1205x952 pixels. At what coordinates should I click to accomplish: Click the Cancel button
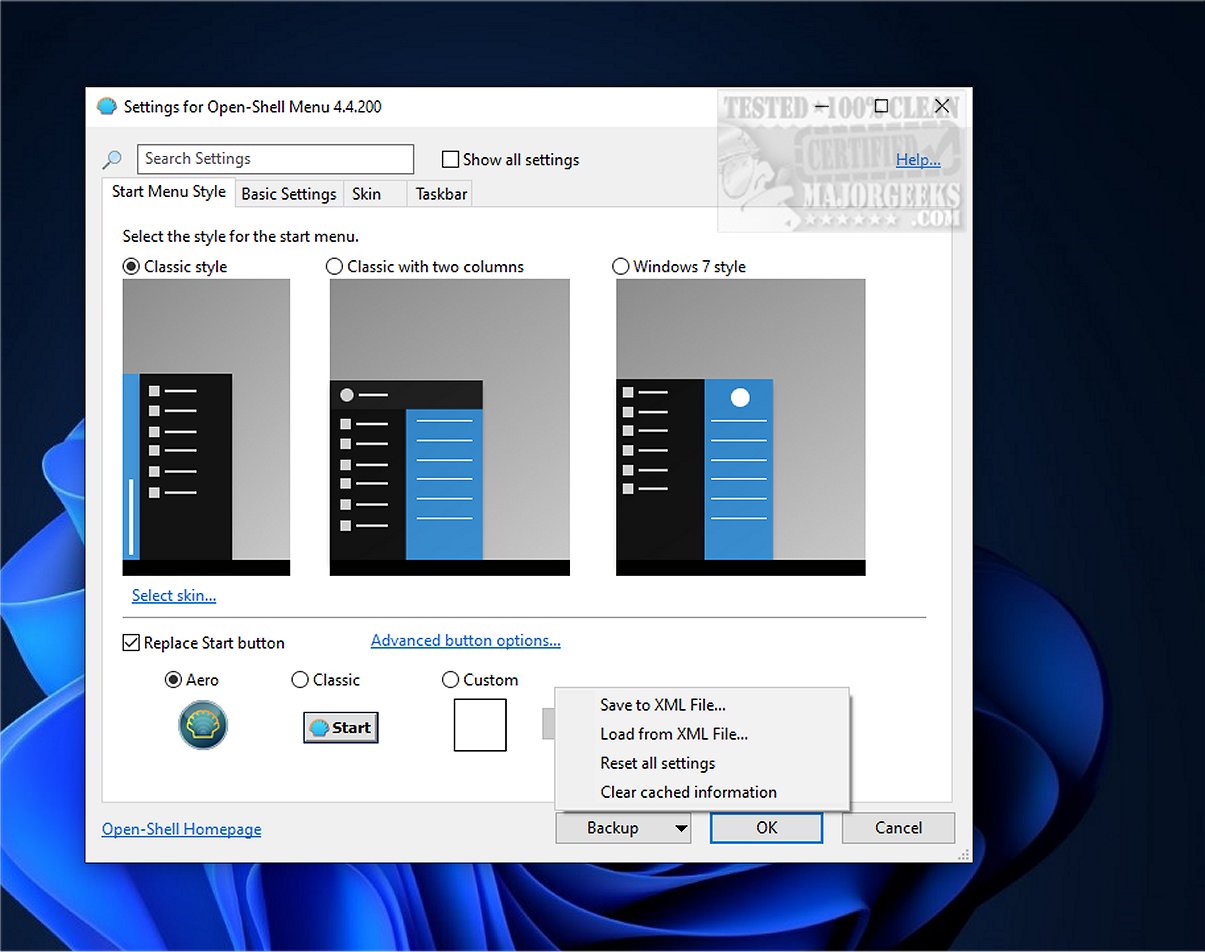click(x=898, y=828)
